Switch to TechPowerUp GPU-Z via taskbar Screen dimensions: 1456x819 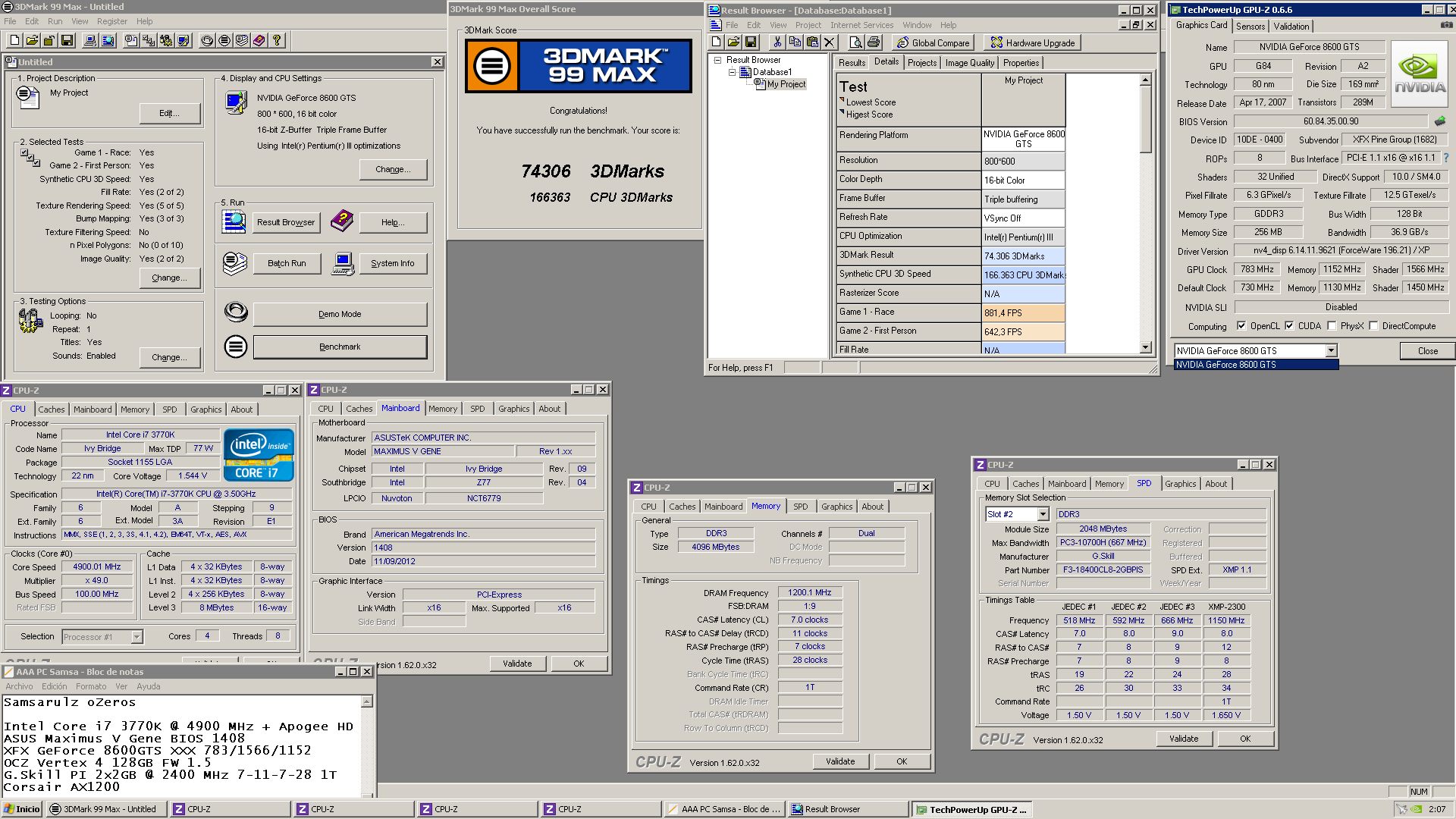(x=972, y=809)
